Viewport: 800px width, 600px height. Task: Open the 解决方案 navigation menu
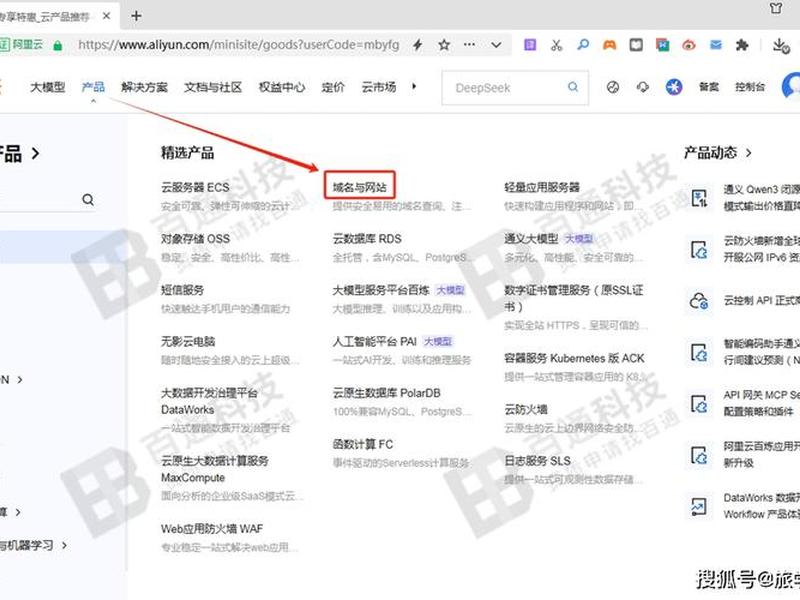coord(144,87)
